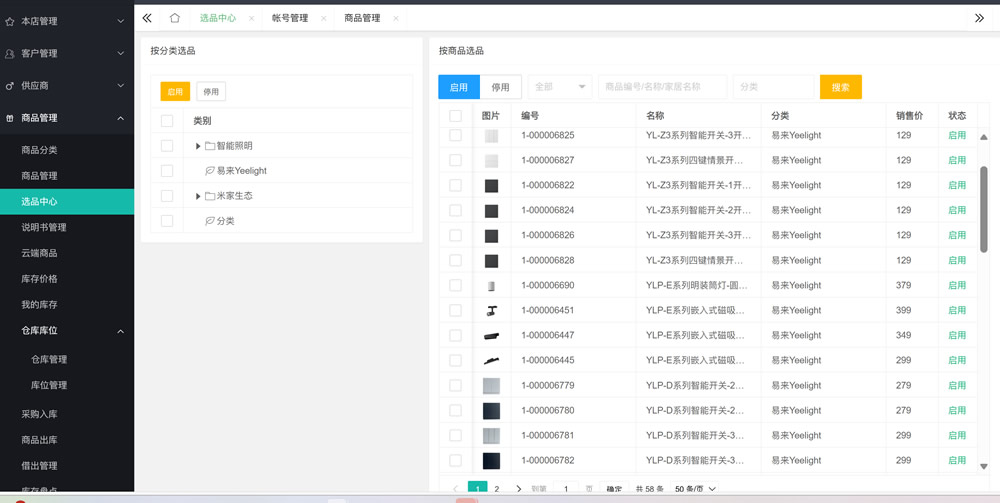
Task: Close the 帐号管理 tab
Action: pos(324,19)
